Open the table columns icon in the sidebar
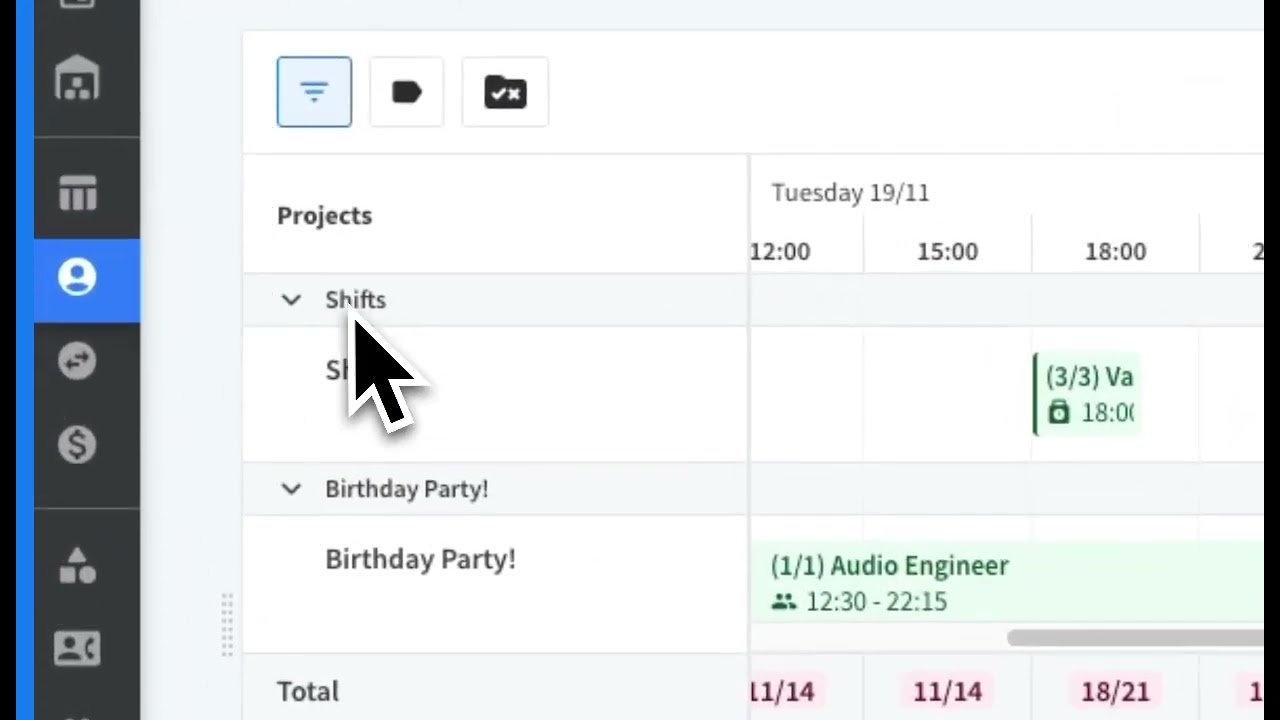This screenshot has width=1280, height=720. click(77, 192)
